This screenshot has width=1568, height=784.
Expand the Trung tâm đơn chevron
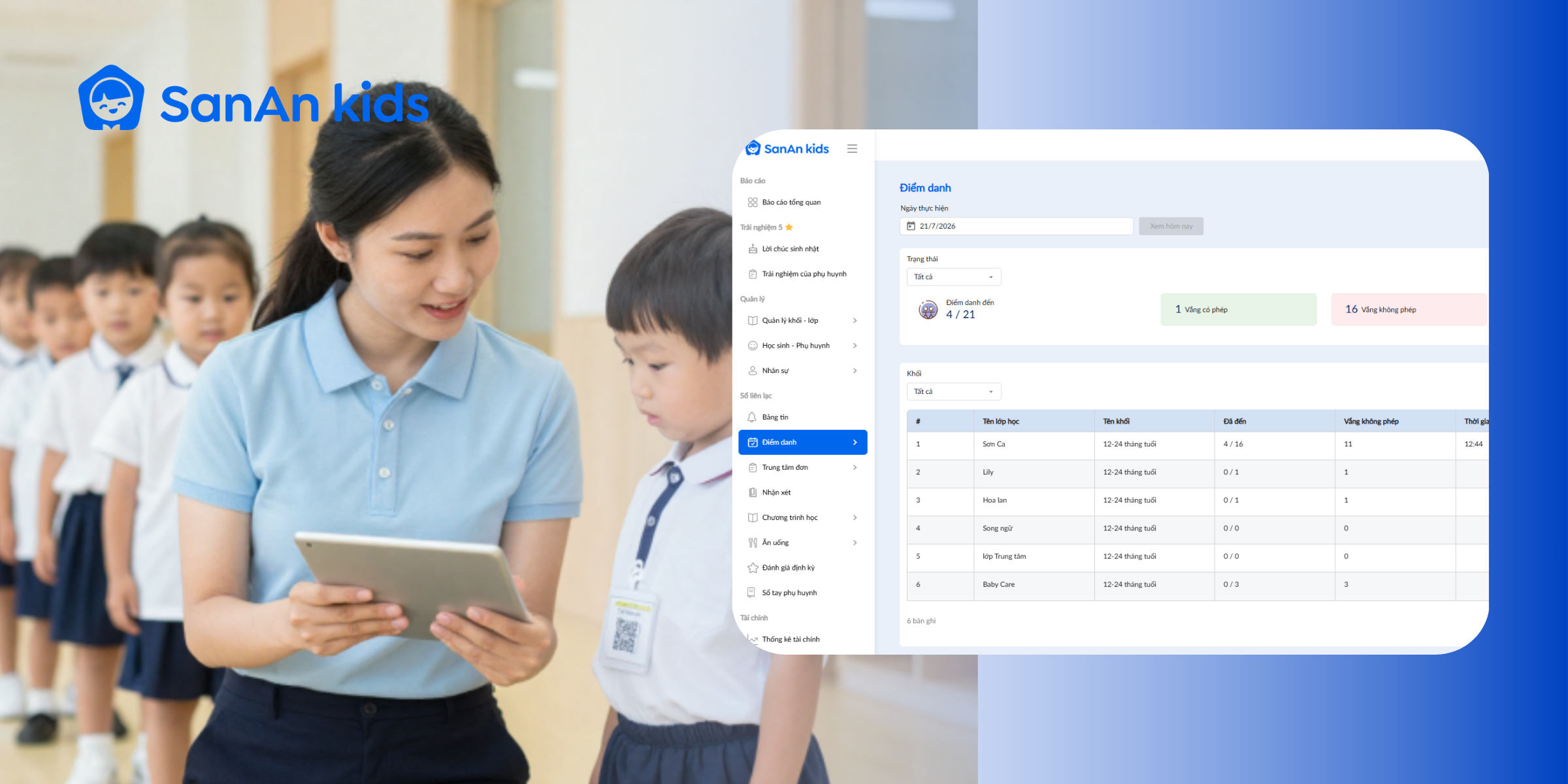click(855, 468)
